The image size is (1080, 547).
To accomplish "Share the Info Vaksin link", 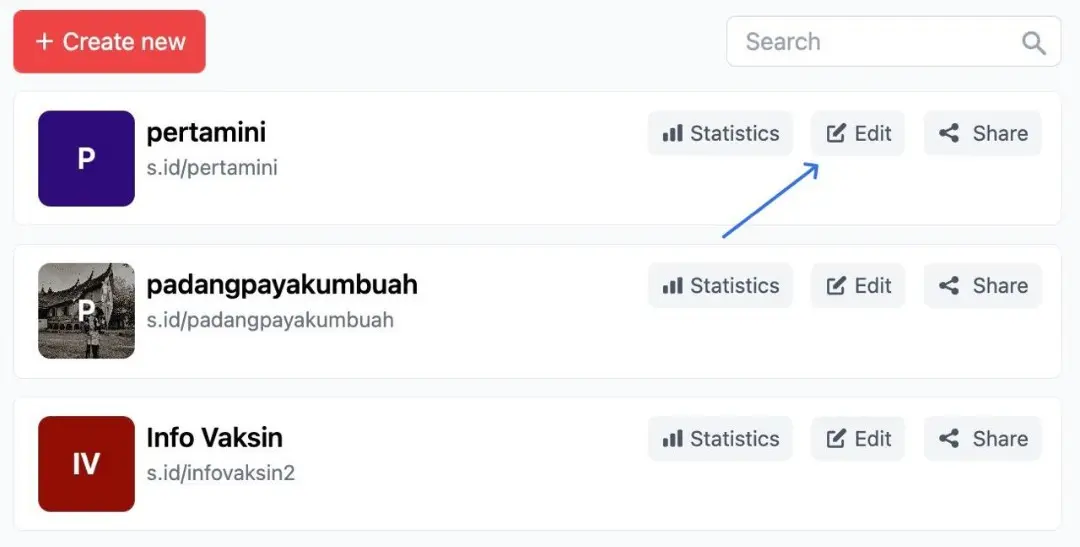I will 982,439.
